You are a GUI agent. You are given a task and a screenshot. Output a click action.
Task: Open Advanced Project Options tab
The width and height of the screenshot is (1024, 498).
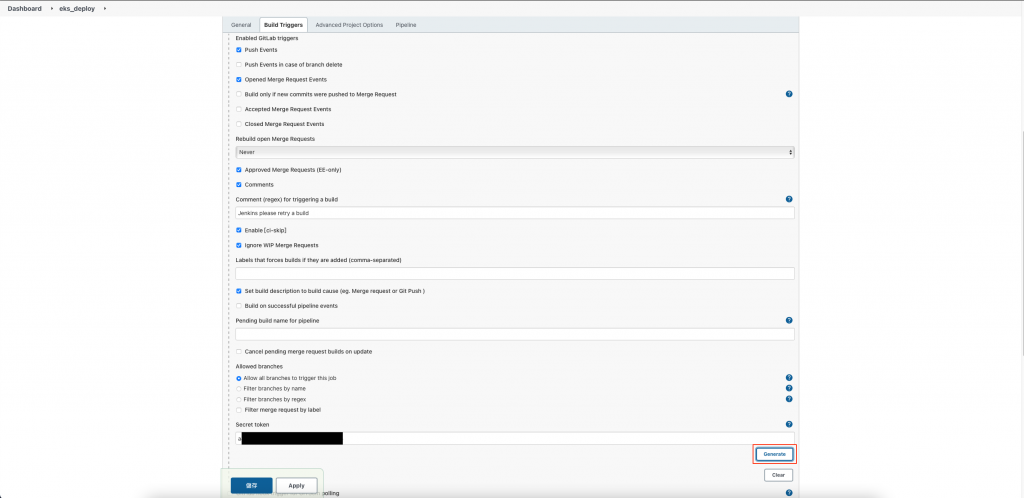tap(349, 25)
